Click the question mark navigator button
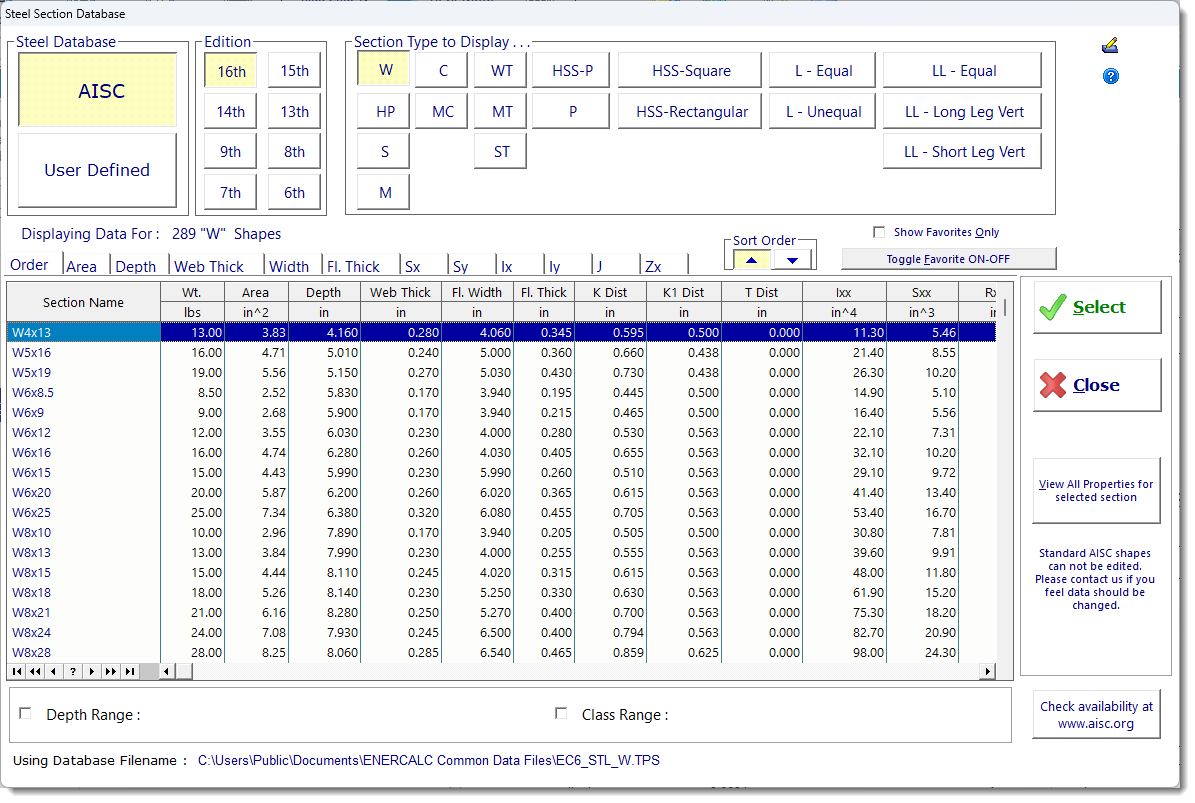 pyautogui.click(x=72, y=671)
